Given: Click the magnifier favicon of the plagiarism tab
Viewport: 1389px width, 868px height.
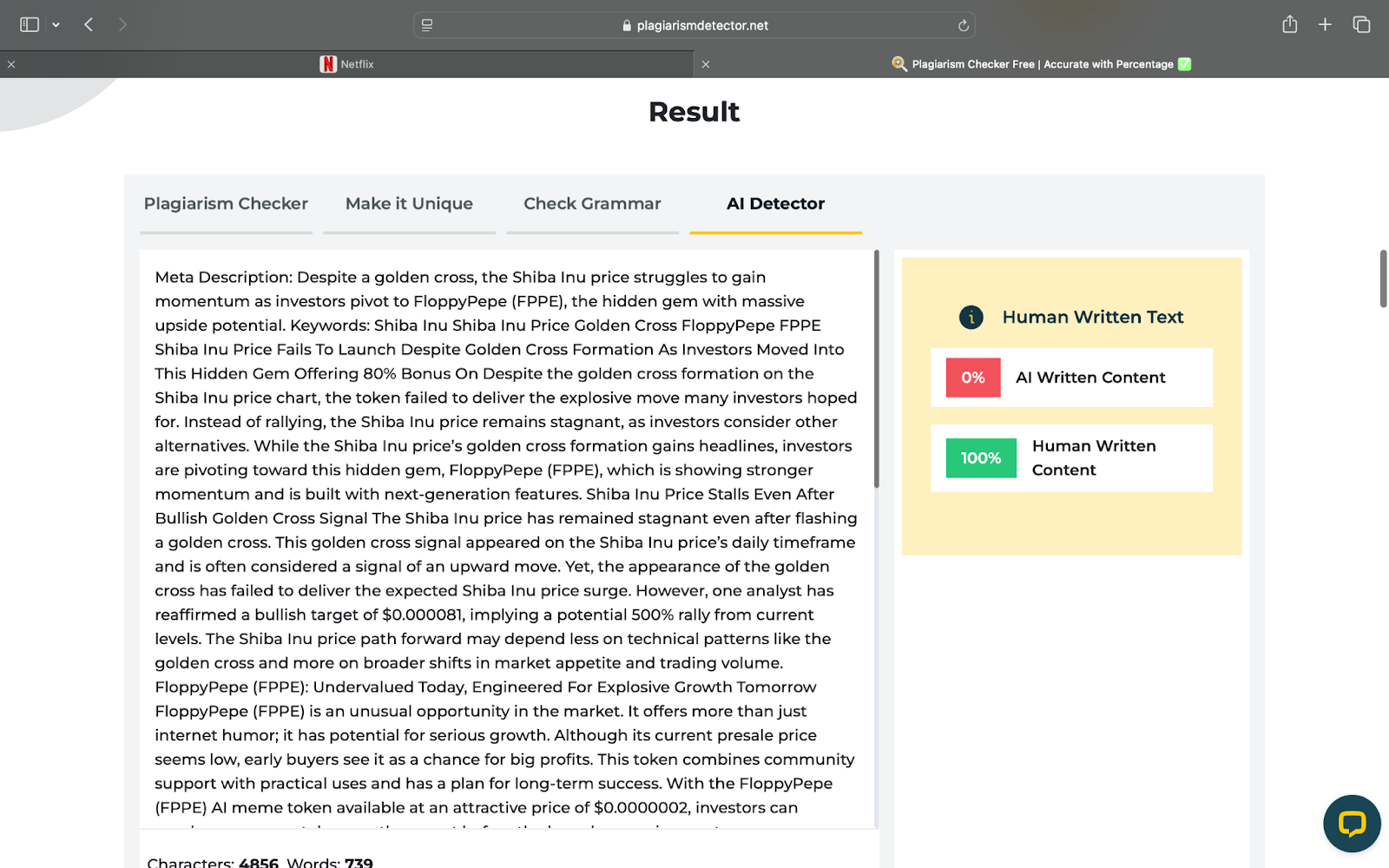Looking at the screenshot, I should 899,64.
